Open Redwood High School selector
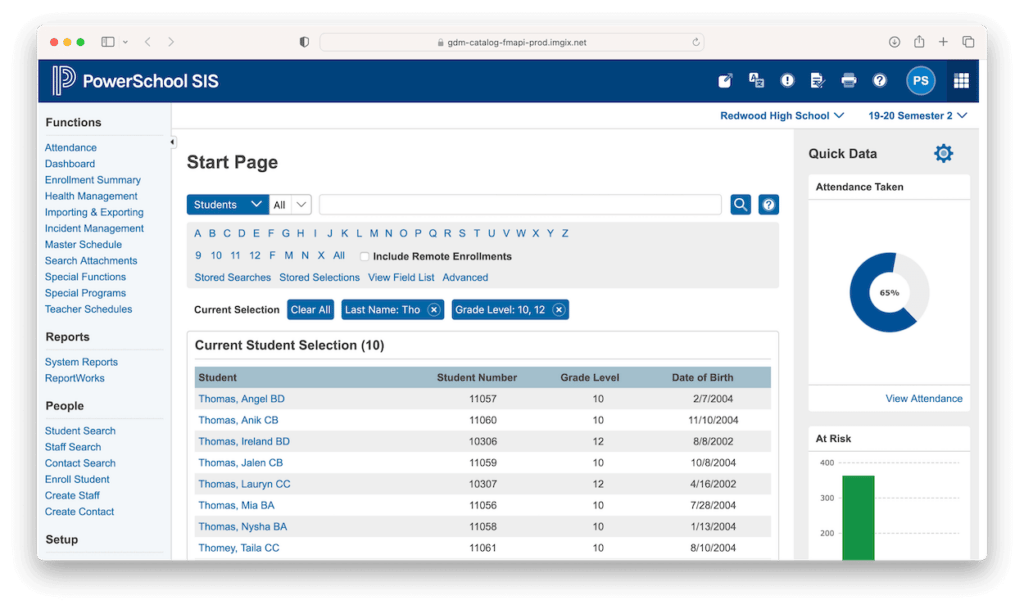The width and height of the screenshot is (1024, 609). 782,116
